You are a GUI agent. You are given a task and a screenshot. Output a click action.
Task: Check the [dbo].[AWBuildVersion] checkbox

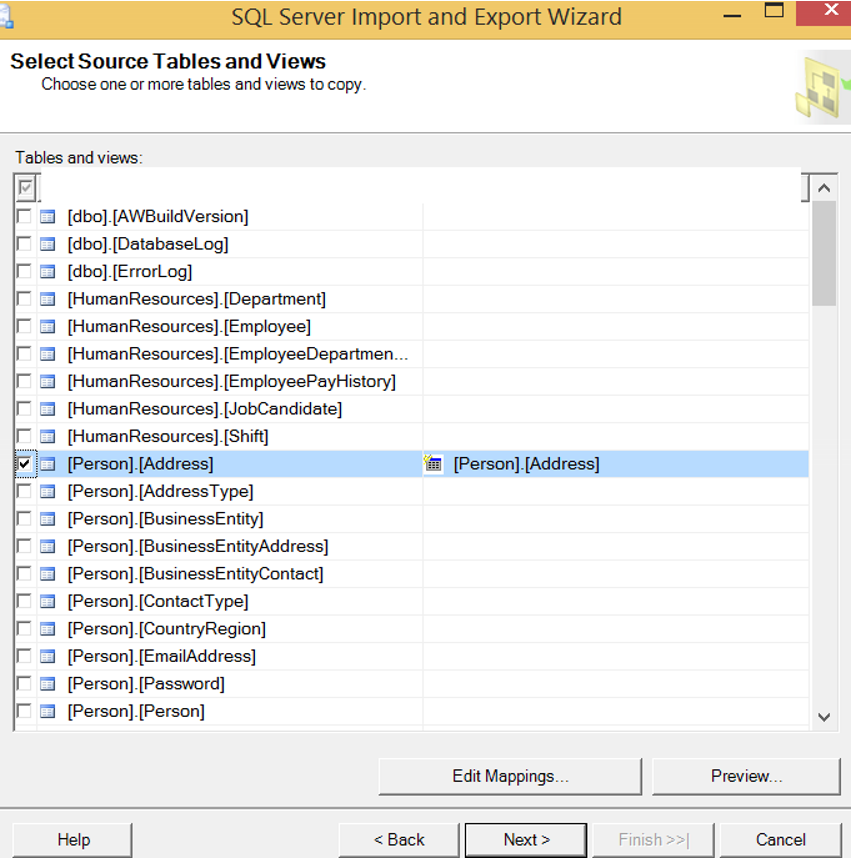click(24, 216)
